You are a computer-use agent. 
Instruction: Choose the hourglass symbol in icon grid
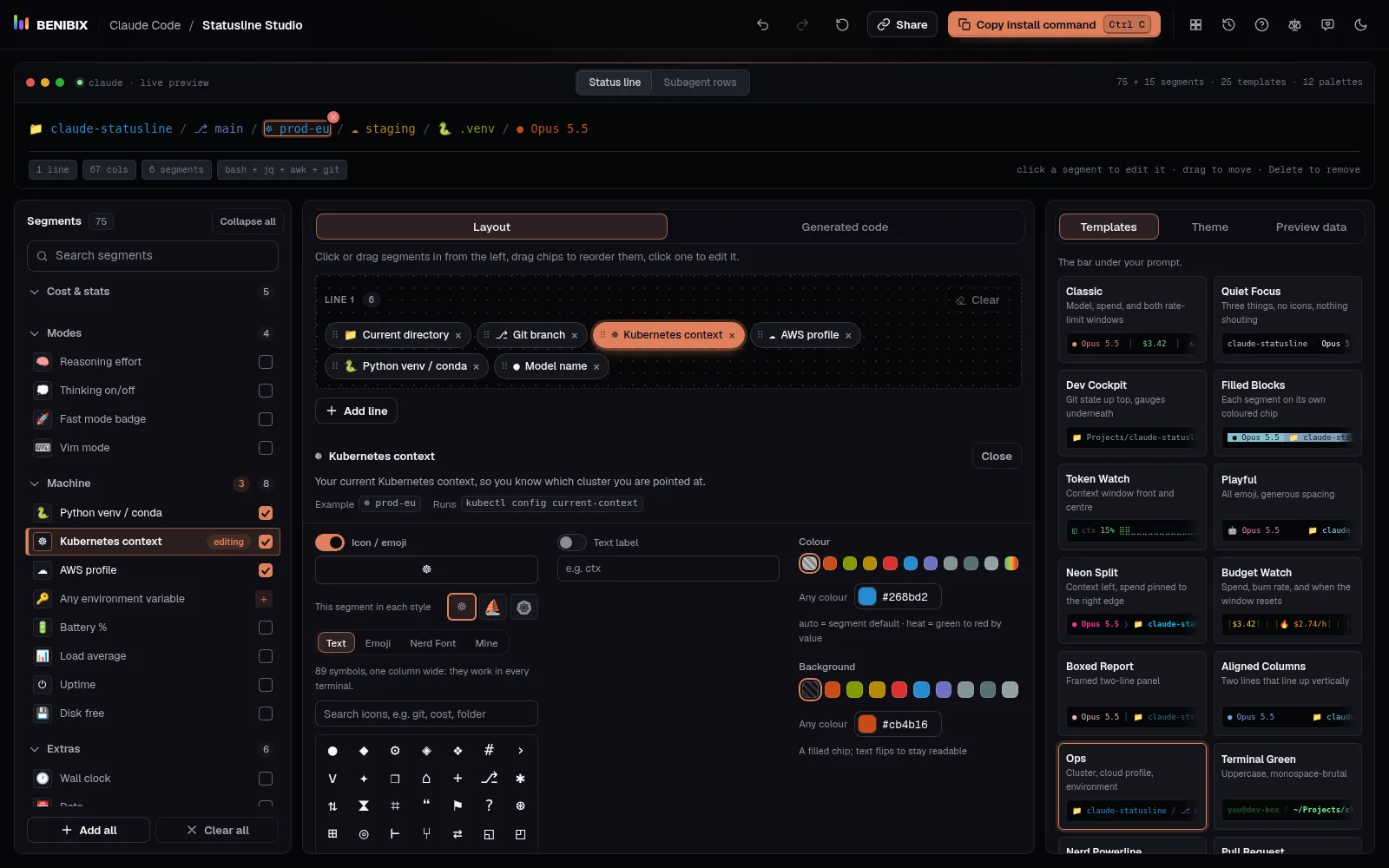[x=364, y=806]
